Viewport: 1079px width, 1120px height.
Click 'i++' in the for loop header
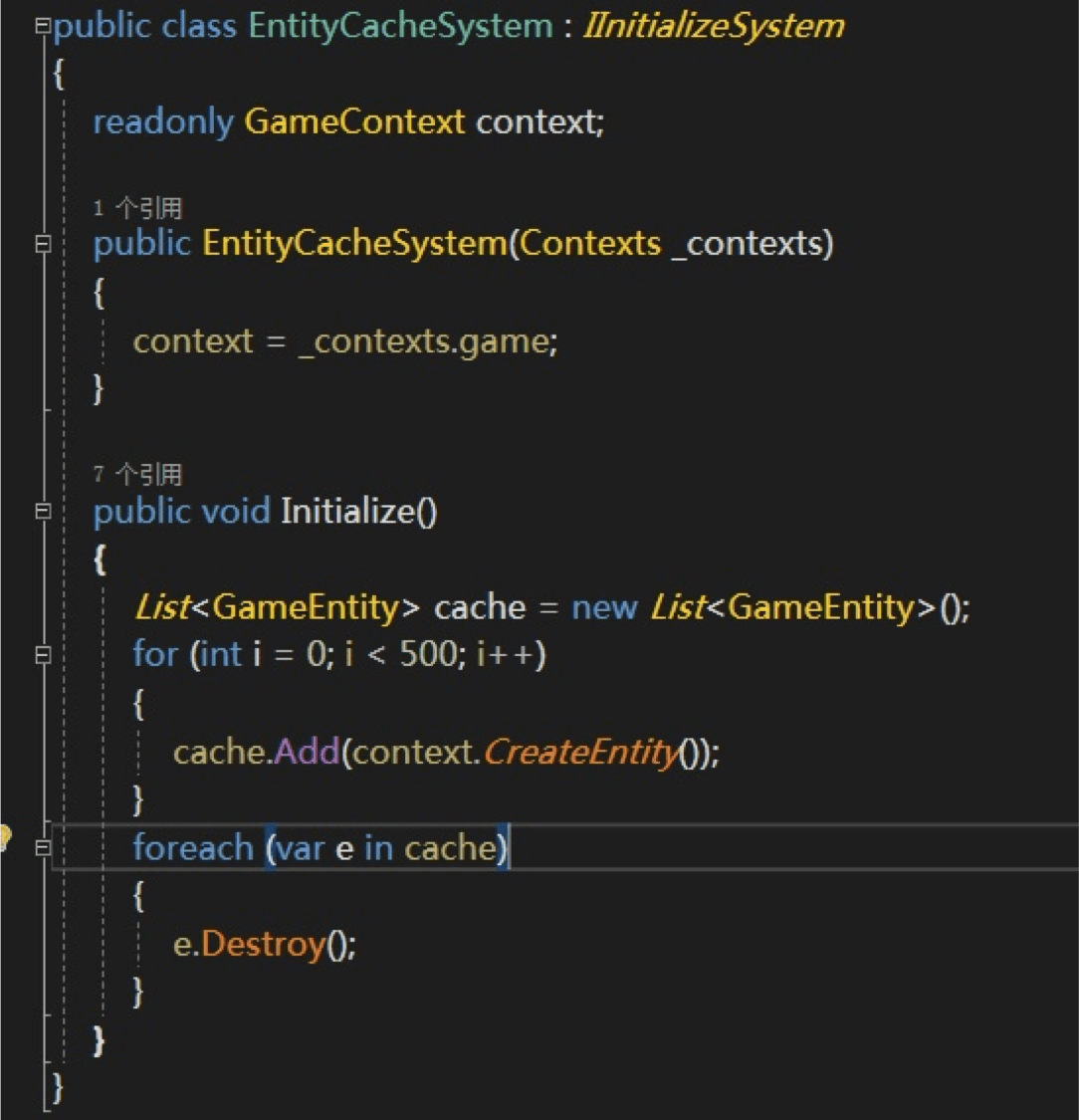click(507, 654)
